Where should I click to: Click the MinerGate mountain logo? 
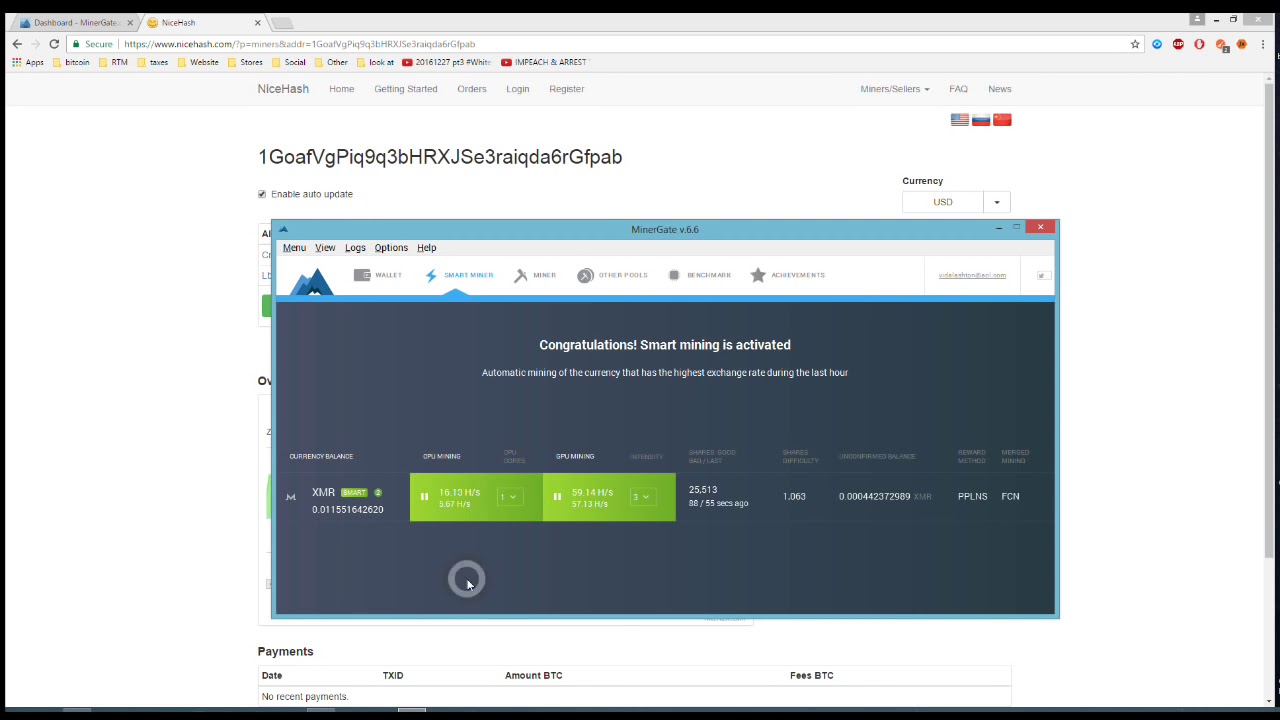(313, 281)
